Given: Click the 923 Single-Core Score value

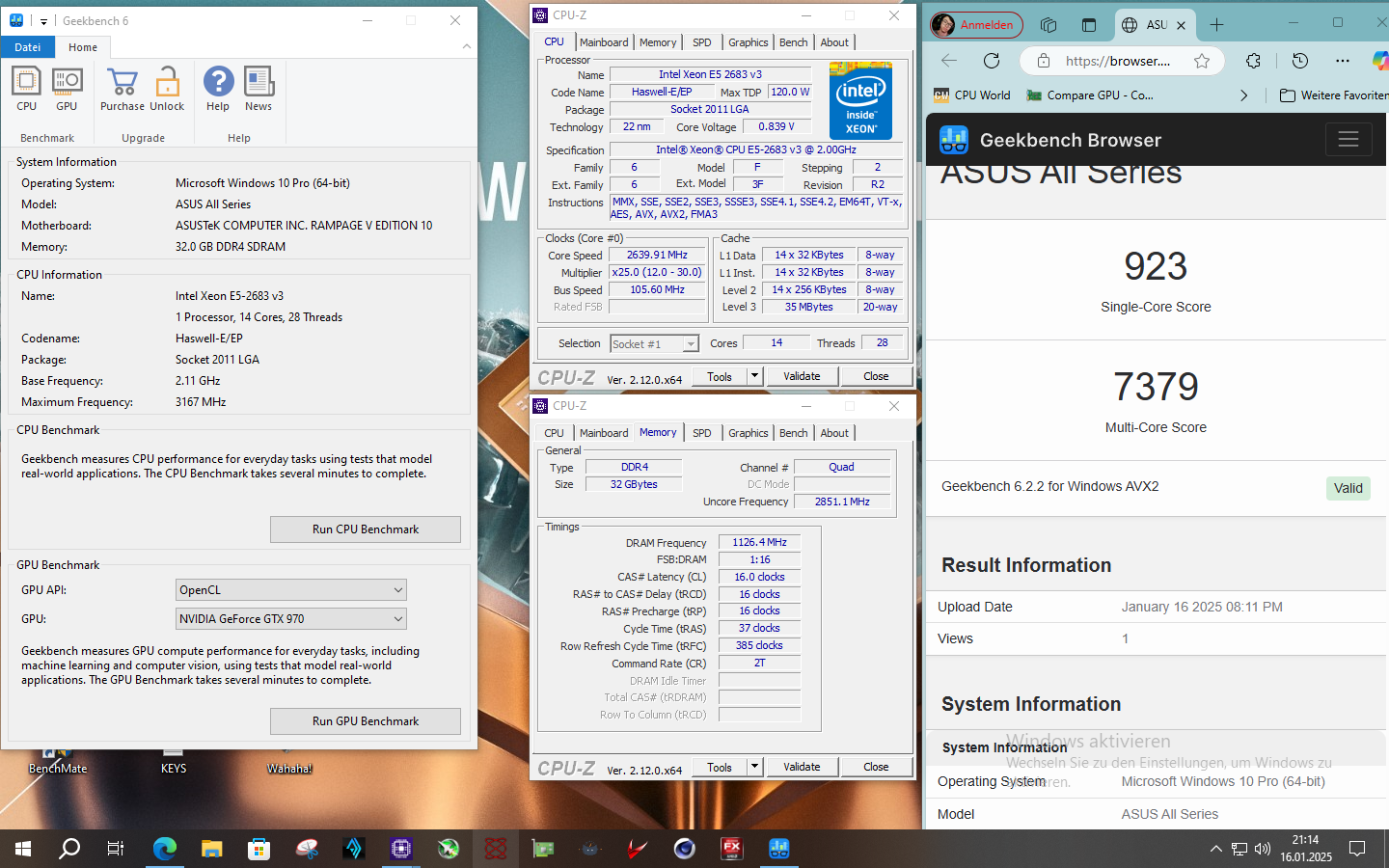Looking at the screenshot, I should point(1156,267).
